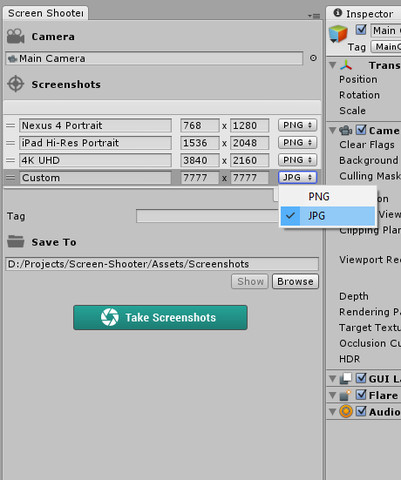Click the Clear Flags label
This screenshot has height=480, width=401.
tap(367, 145)
